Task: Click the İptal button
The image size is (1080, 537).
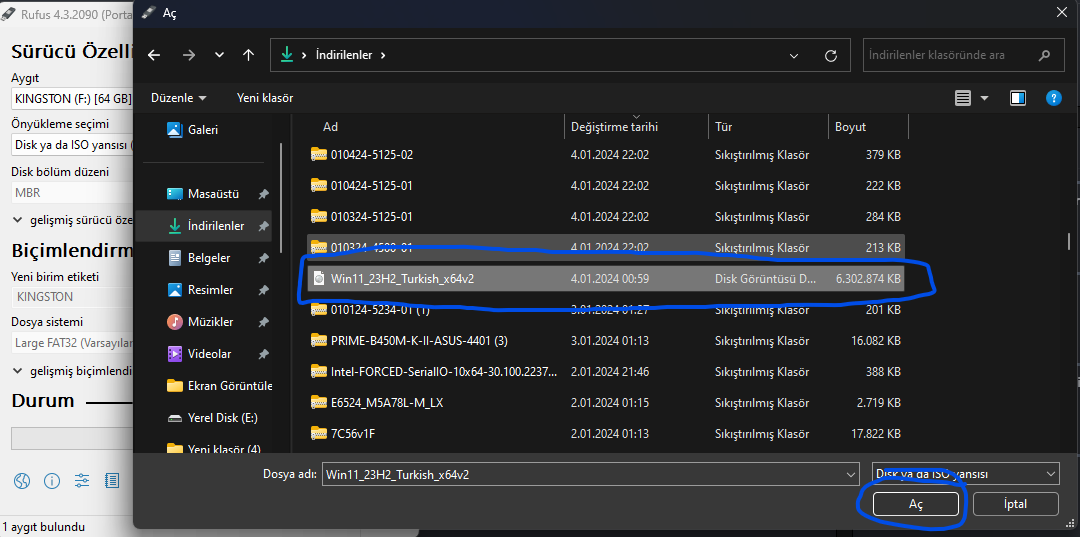Action: pyautogui.click(x=1016, y=504)
